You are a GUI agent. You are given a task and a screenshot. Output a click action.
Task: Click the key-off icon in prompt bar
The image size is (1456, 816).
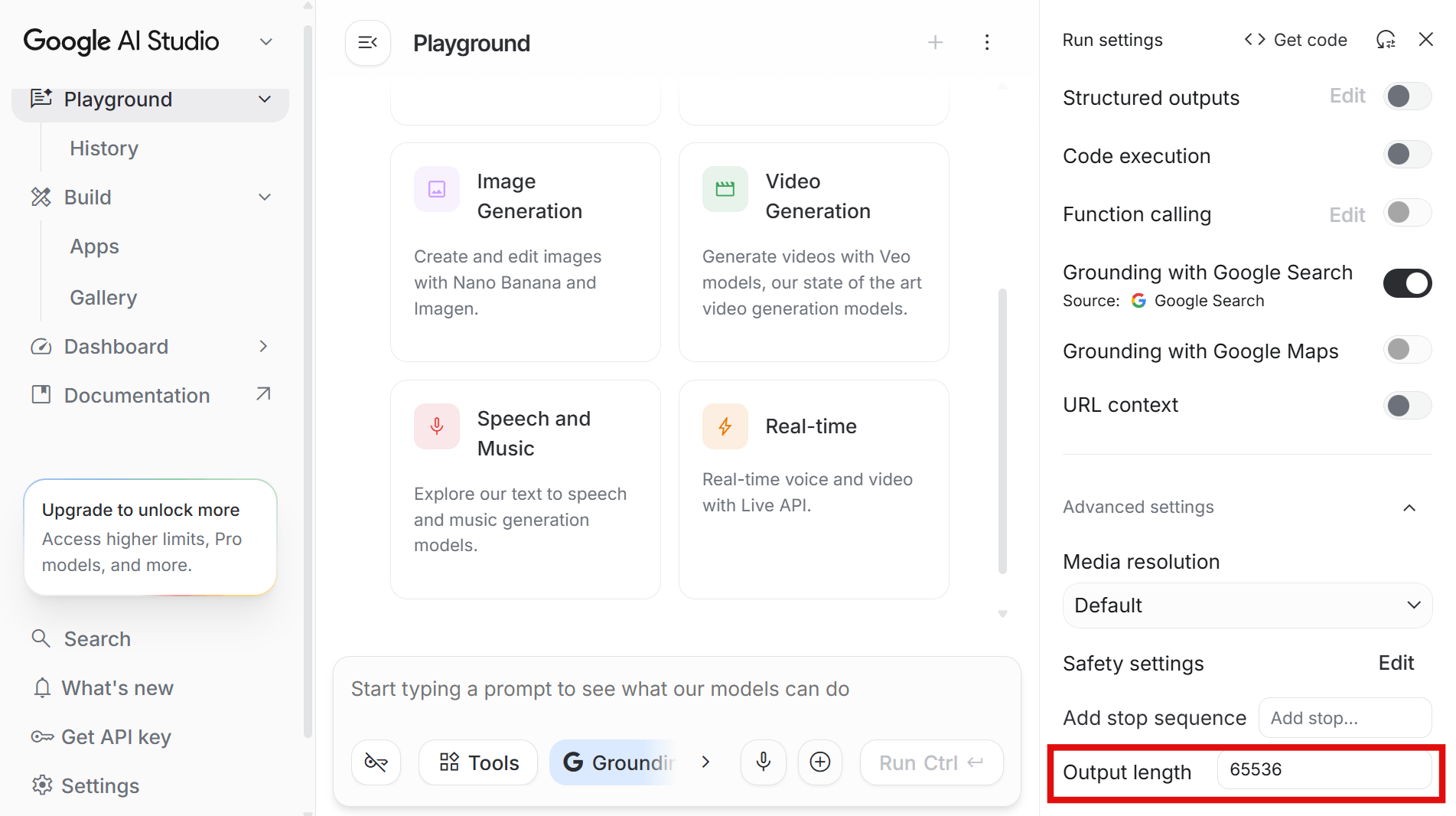pyautogui.click(x=376, y=762)
